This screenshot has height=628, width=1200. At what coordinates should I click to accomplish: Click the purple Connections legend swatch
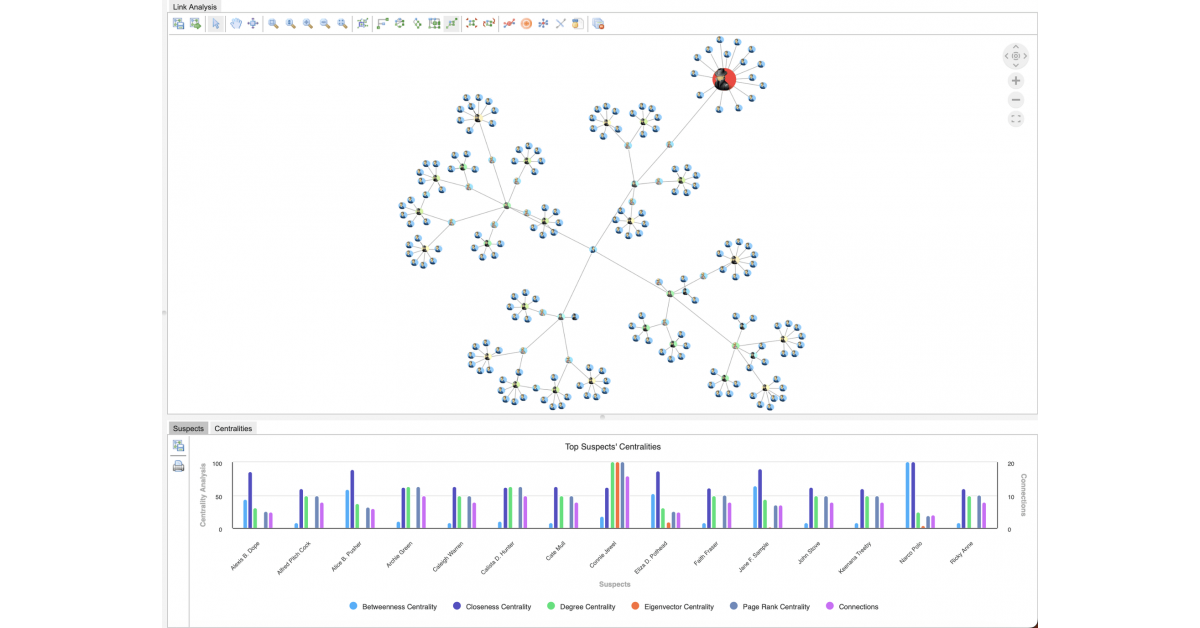pos(830,607)
